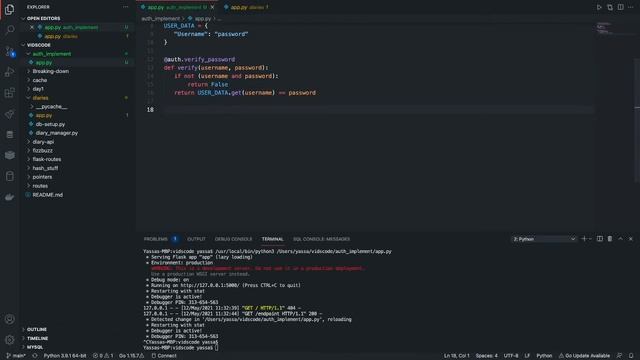Click Python language mode in status bar
This screenshot has height=360, width=640.
coord(544,356)
